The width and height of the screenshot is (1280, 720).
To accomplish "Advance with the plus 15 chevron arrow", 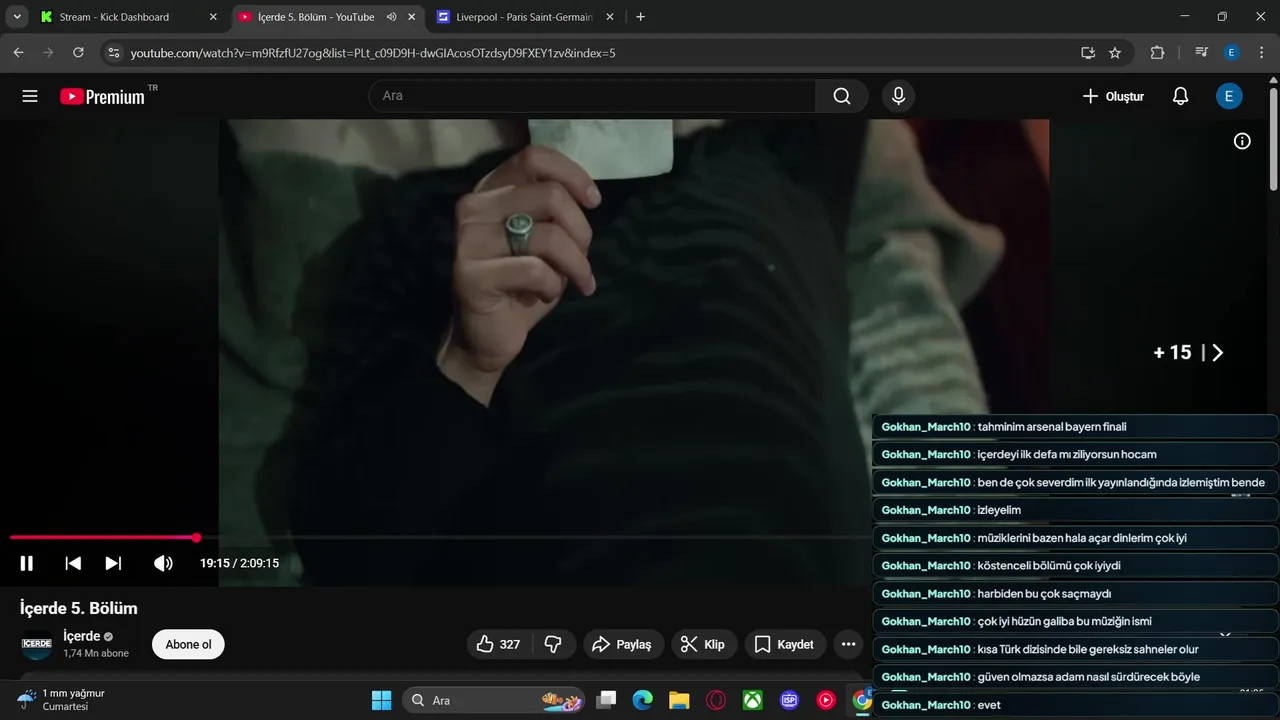I will tap(1217, 352).
